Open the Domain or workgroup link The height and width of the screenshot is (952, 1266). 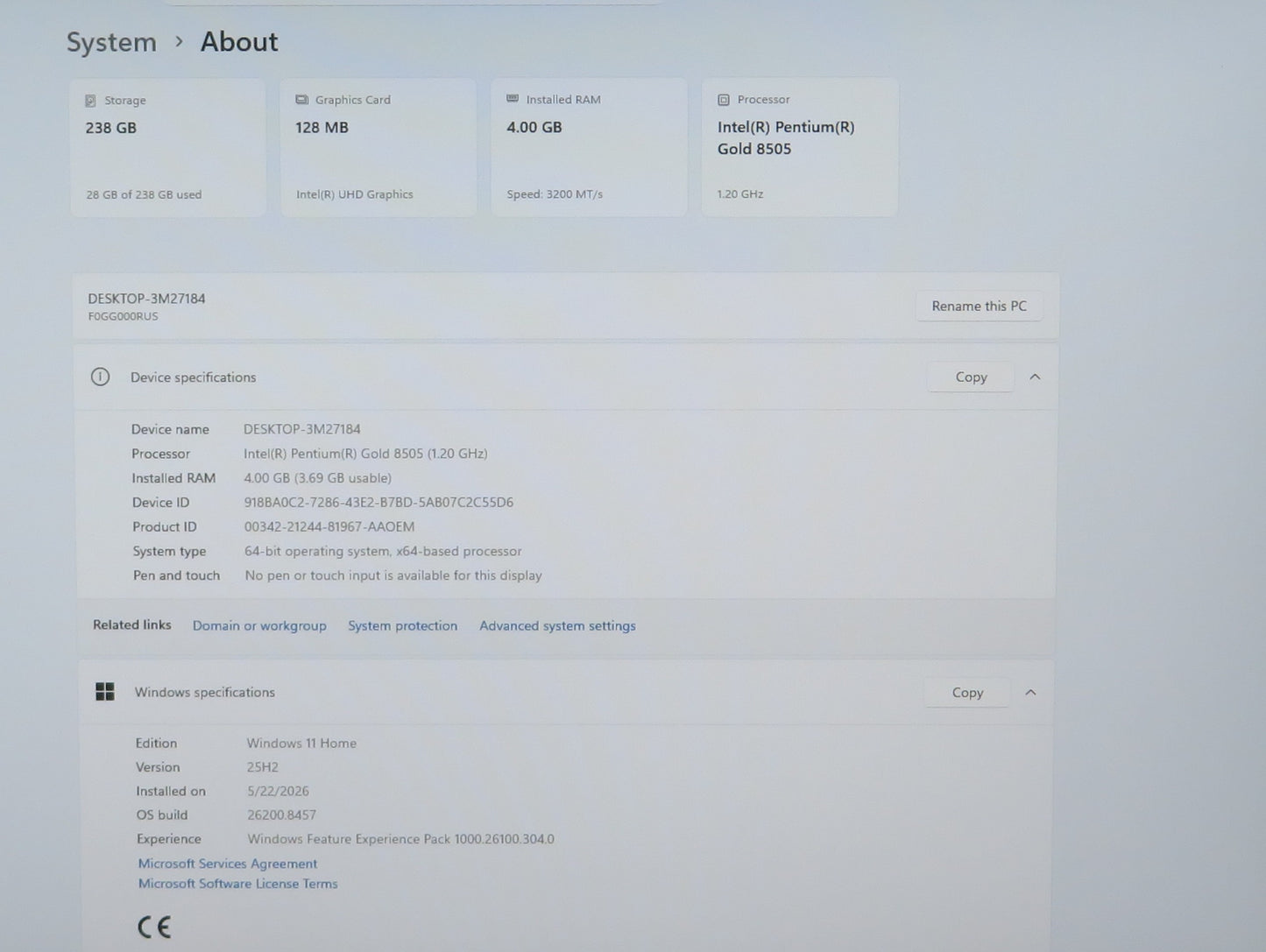259,625
